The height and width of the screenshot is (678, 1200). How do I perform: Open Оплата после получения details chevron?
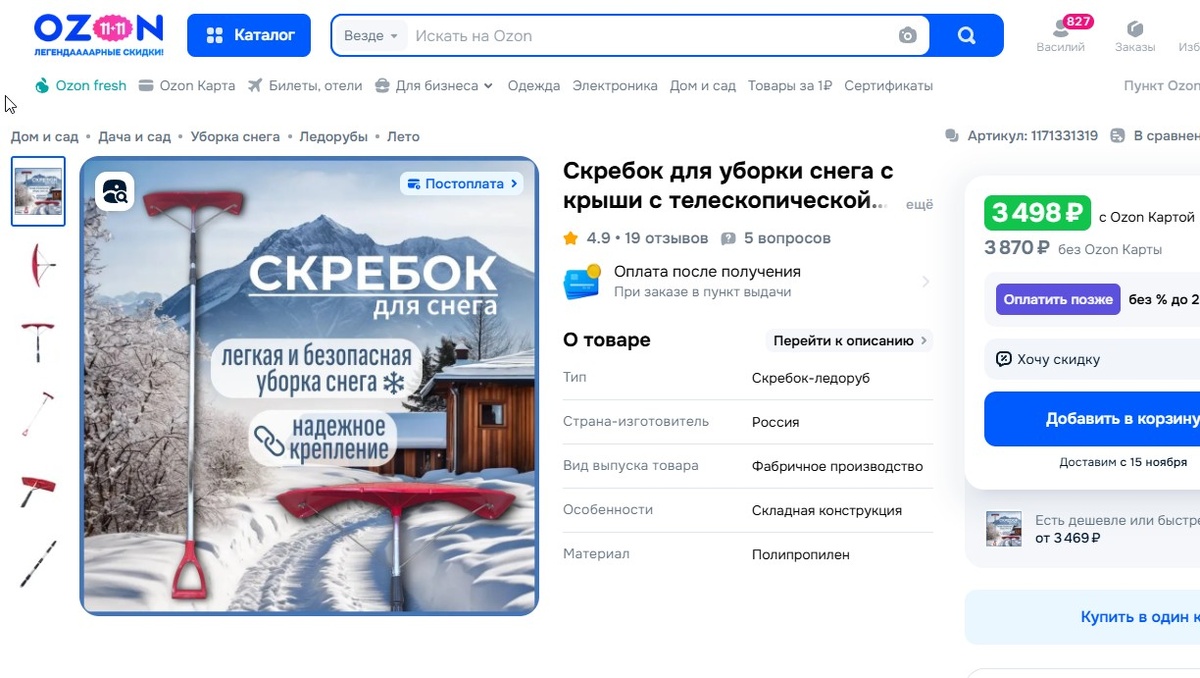click(925, 282)
